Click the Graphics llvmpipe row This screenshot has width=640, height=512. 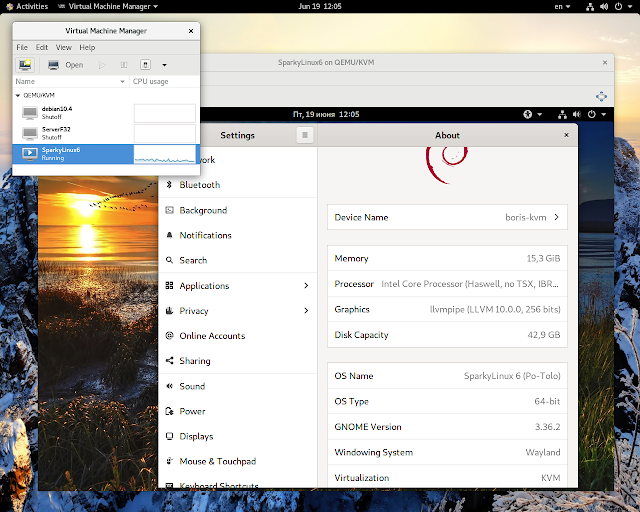[x=447, y=309]
